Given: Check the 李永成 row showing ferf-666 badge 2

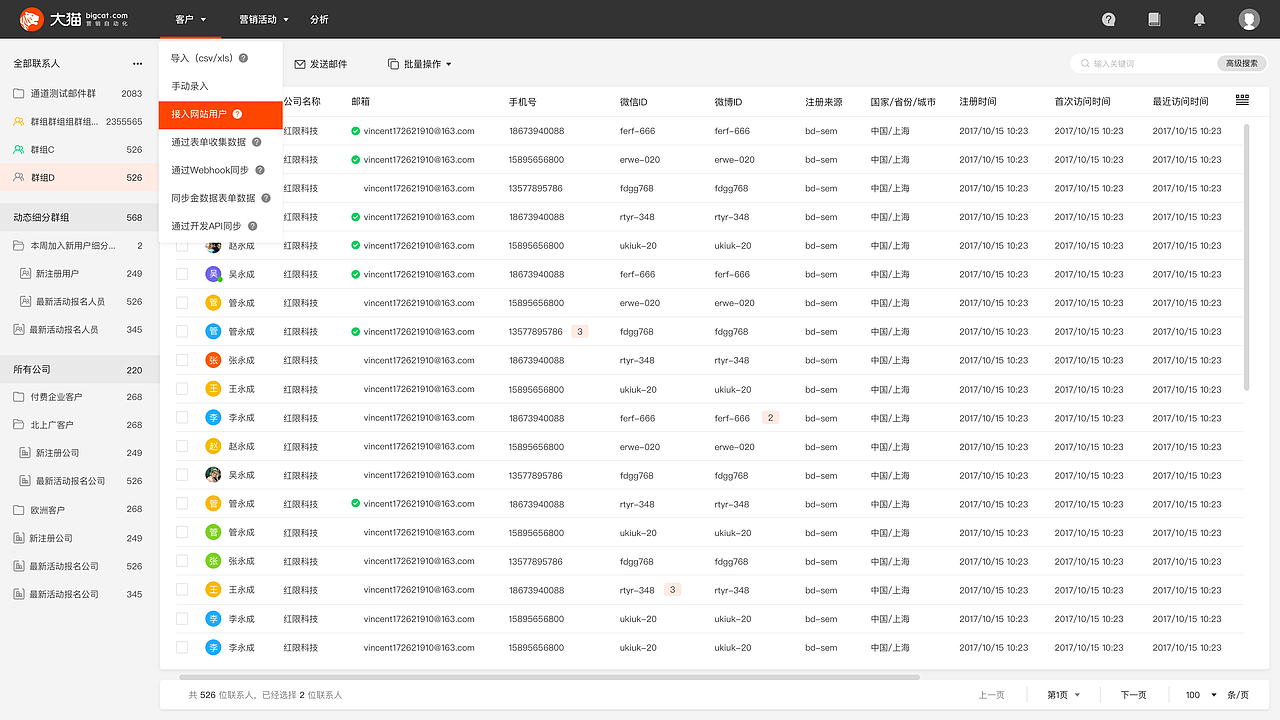Looking at the screenshot, I should coord(182,418).
